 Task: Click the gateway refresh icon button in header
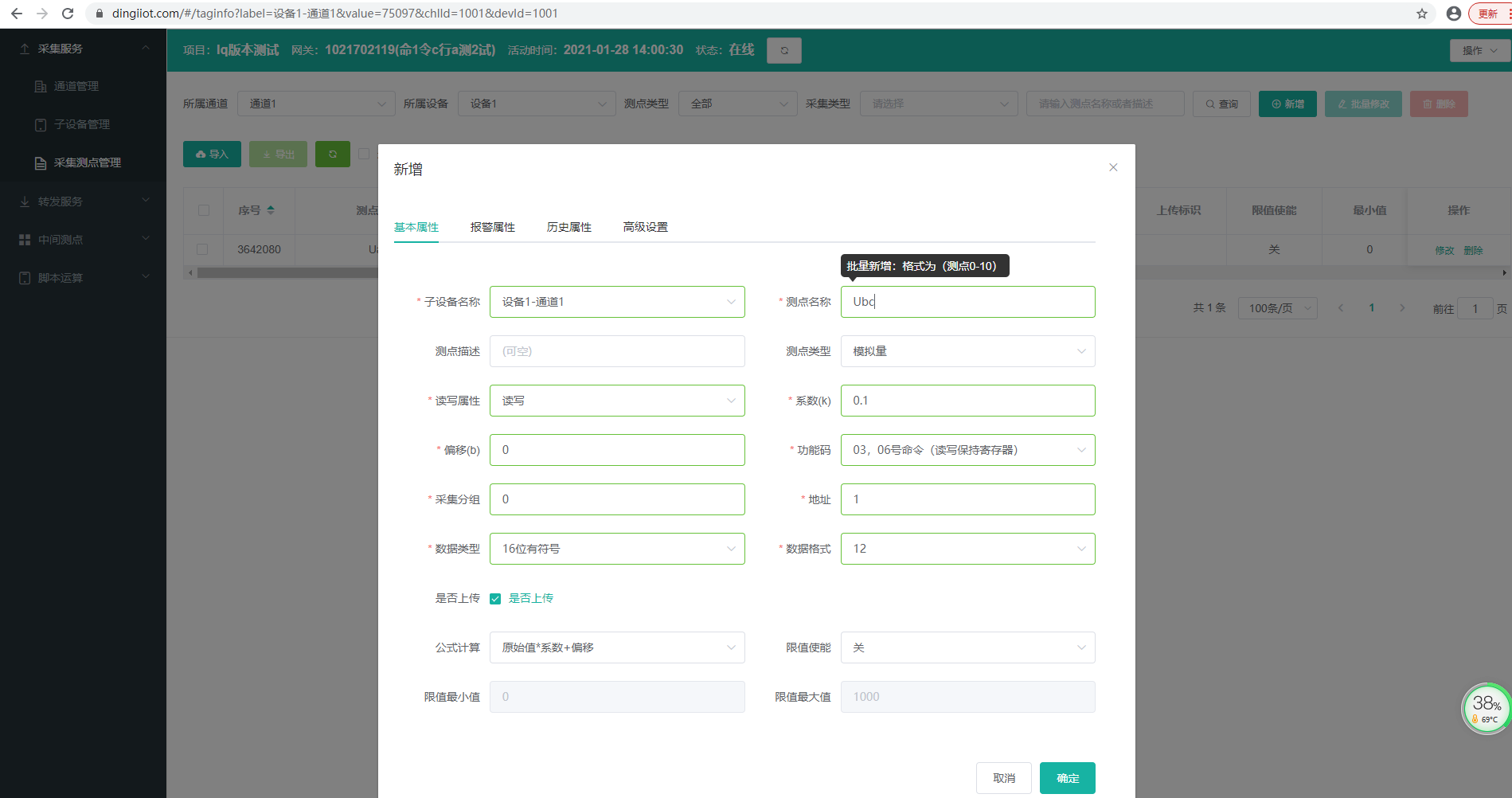click(783, 50)
